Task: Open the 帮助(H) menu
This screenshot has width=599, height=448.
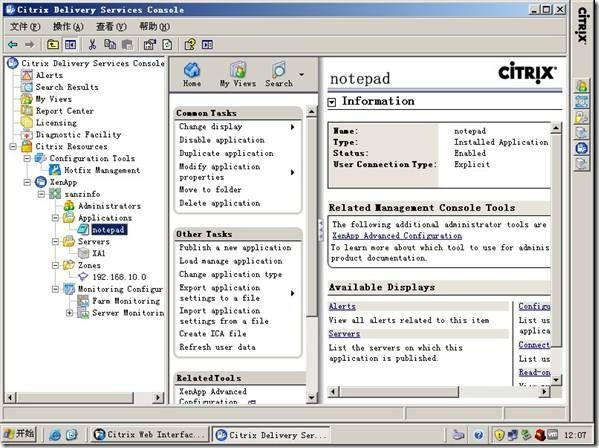Action: 154,26
